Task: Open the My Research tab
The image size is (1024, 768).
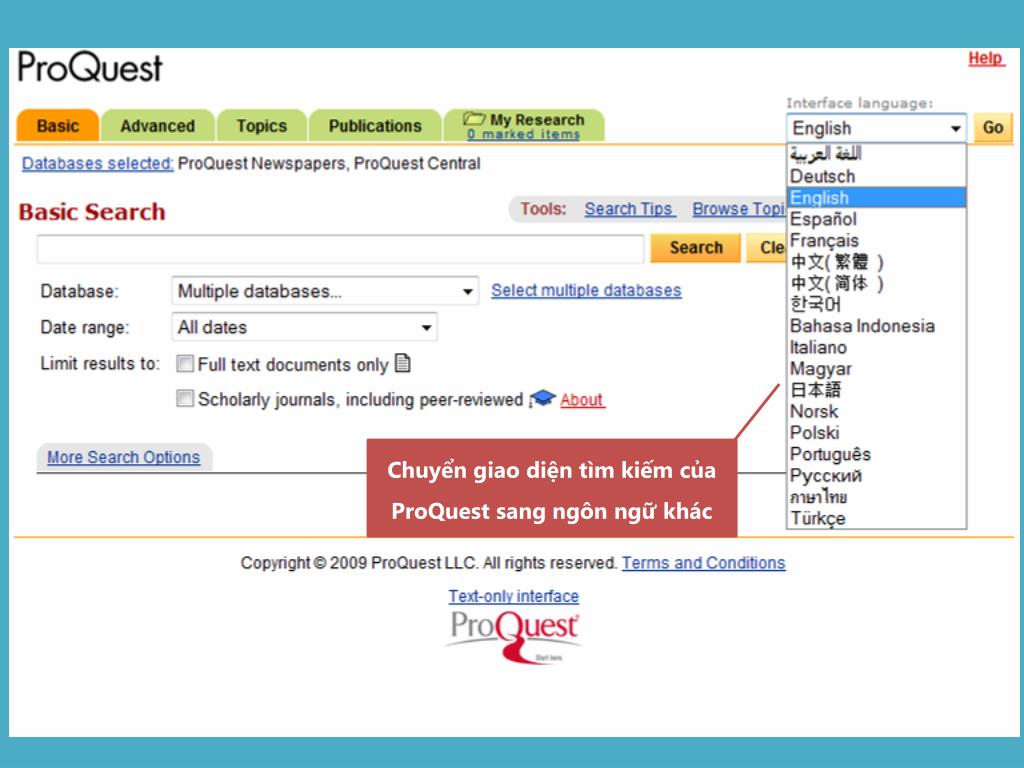Action: (524, 125)
